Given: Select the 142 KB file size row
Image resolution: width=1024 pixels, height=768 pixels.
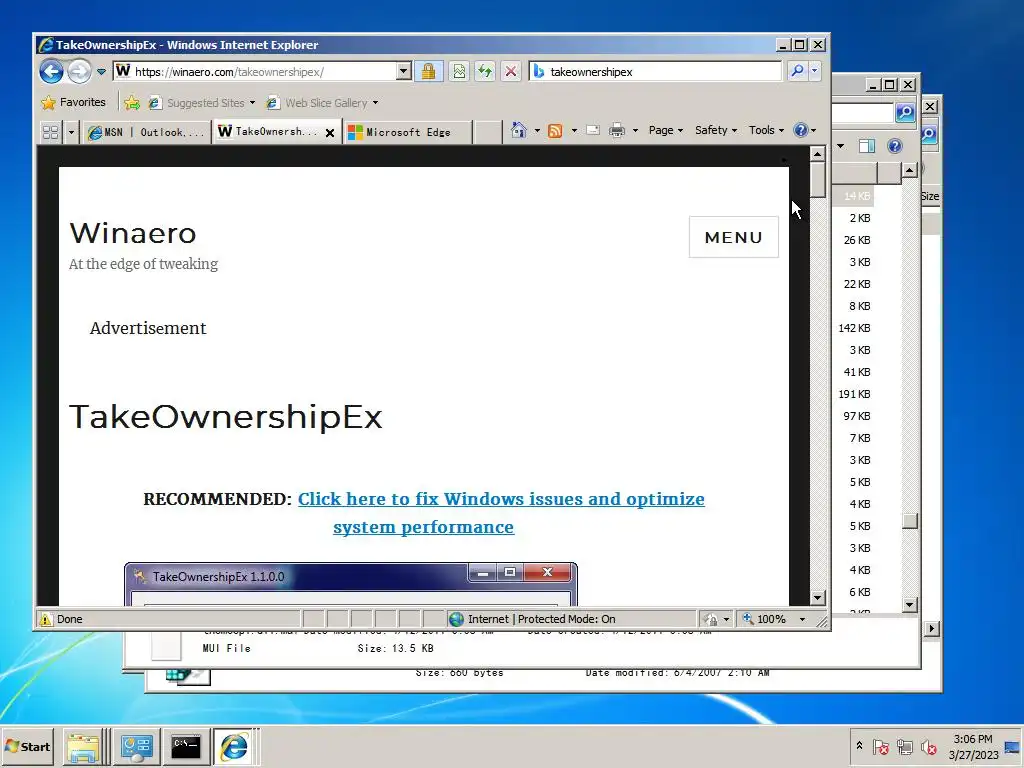Looking at the screenshot, I should point(854,328).
